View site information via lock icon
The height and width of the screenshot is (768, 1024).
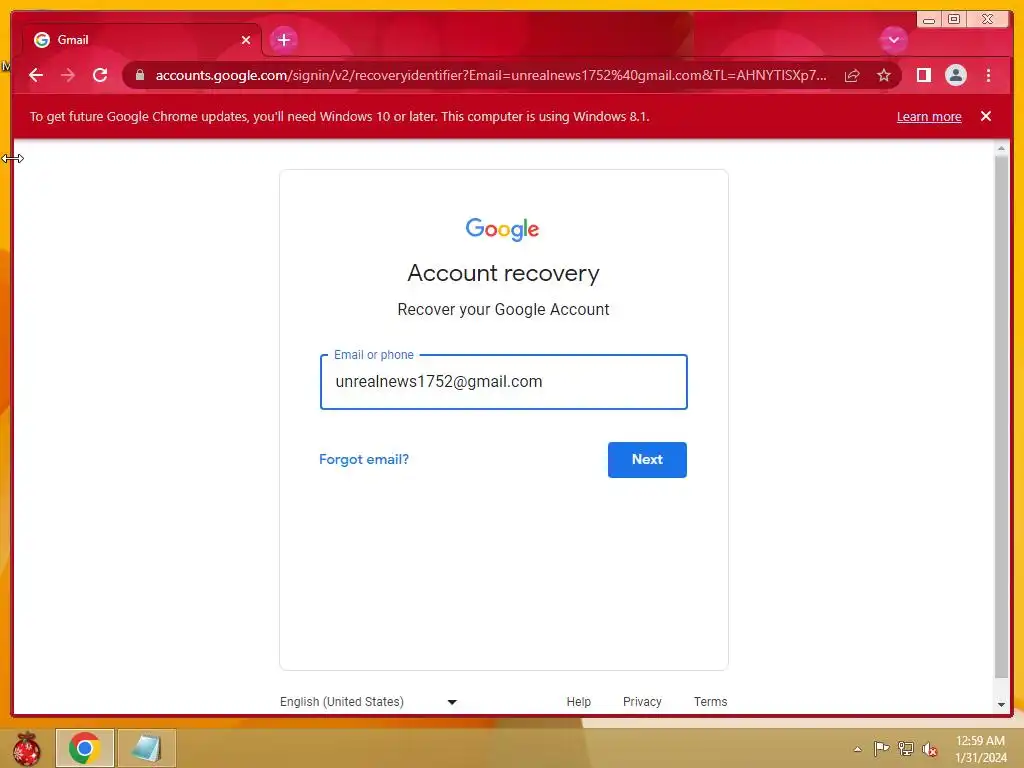coord(139,75)
